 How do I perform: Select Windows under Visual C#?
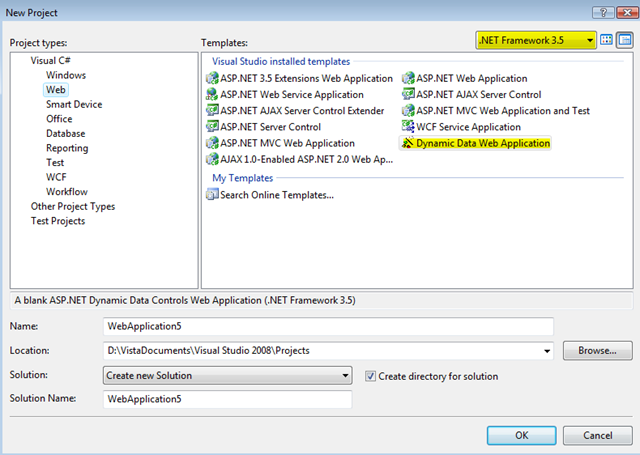click(x=66, y=75)
